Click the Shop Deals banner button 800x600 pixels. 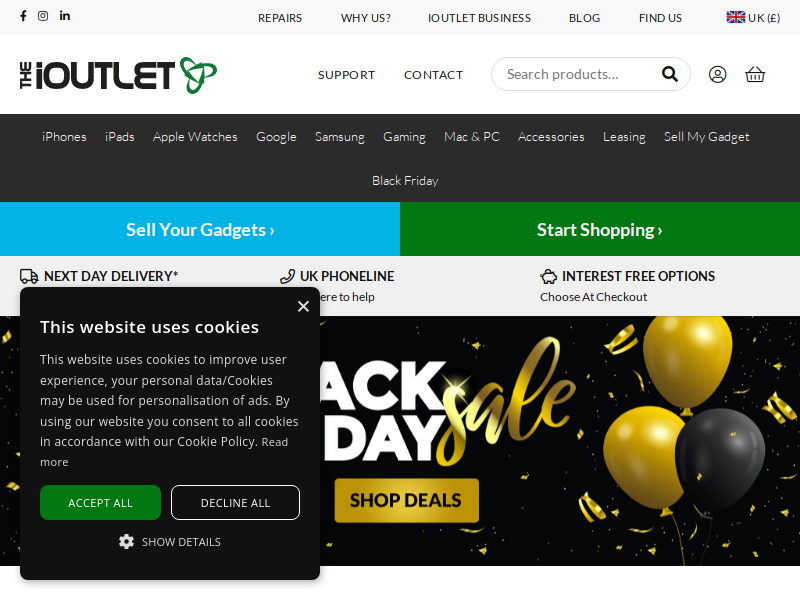tap(407, 501)
